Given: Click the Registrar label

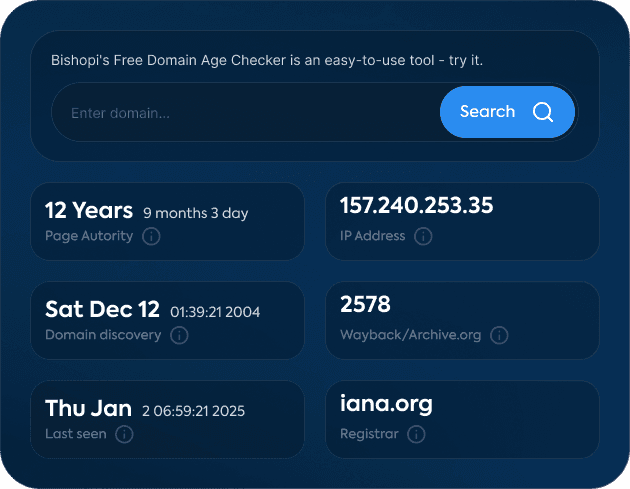Looking at the screenshot, I should (x=369, y=434).
